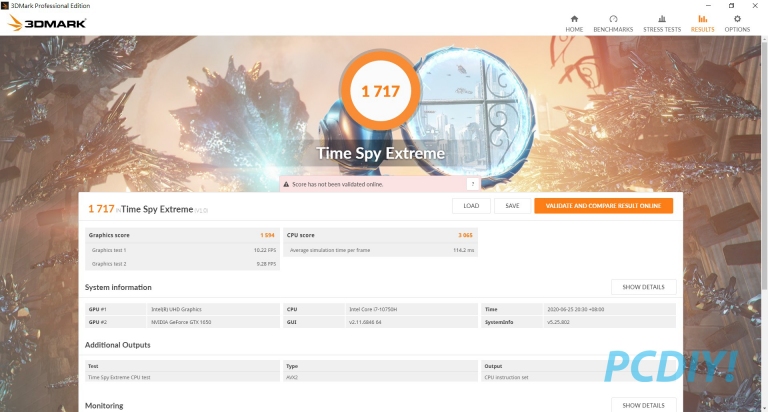Click the Test column header

93,366
